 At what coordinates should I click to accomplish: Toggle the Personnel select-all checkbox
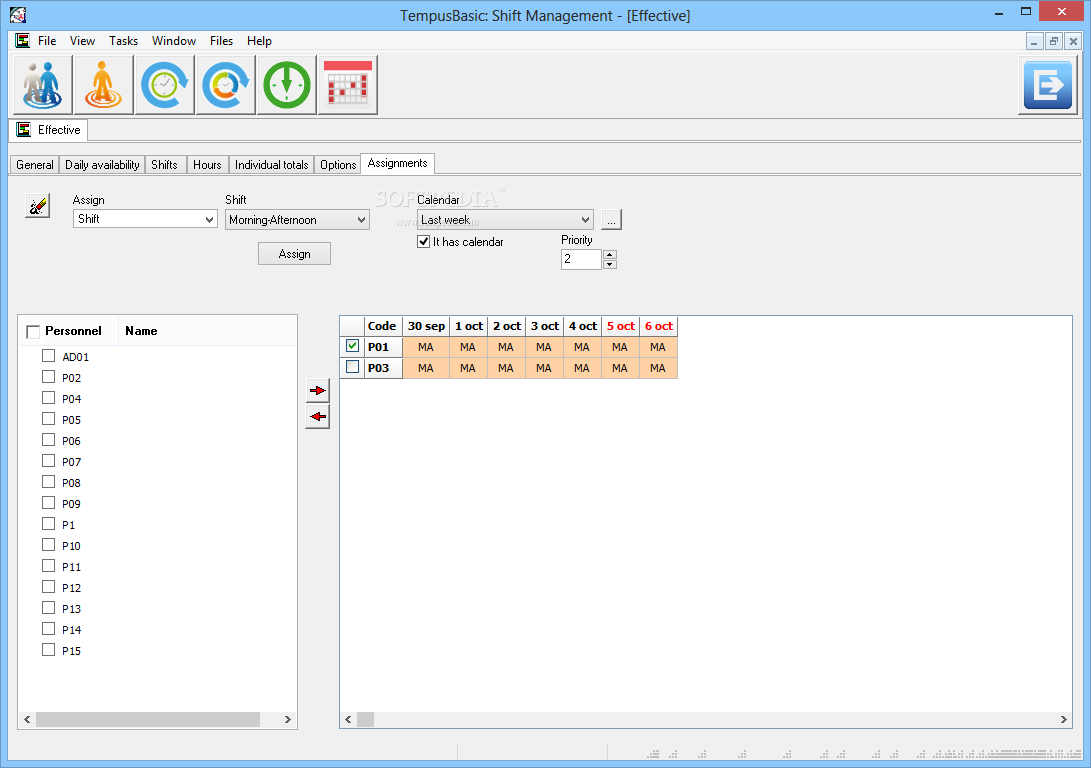33,331
